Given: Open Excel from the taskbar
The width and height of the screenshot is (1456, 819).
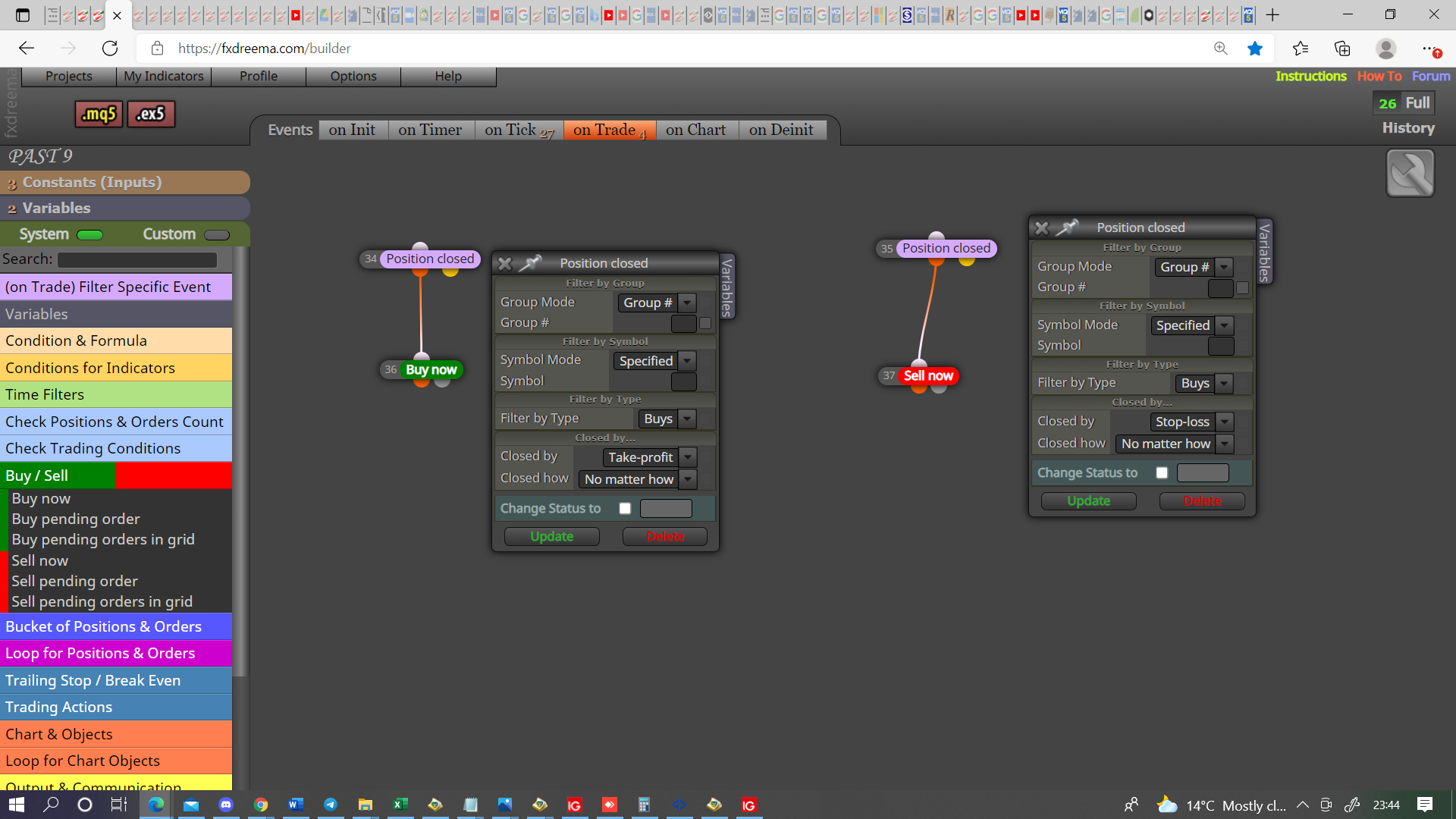Looking at the screenshot, I should pyautogui.click(x=400, y=805).
